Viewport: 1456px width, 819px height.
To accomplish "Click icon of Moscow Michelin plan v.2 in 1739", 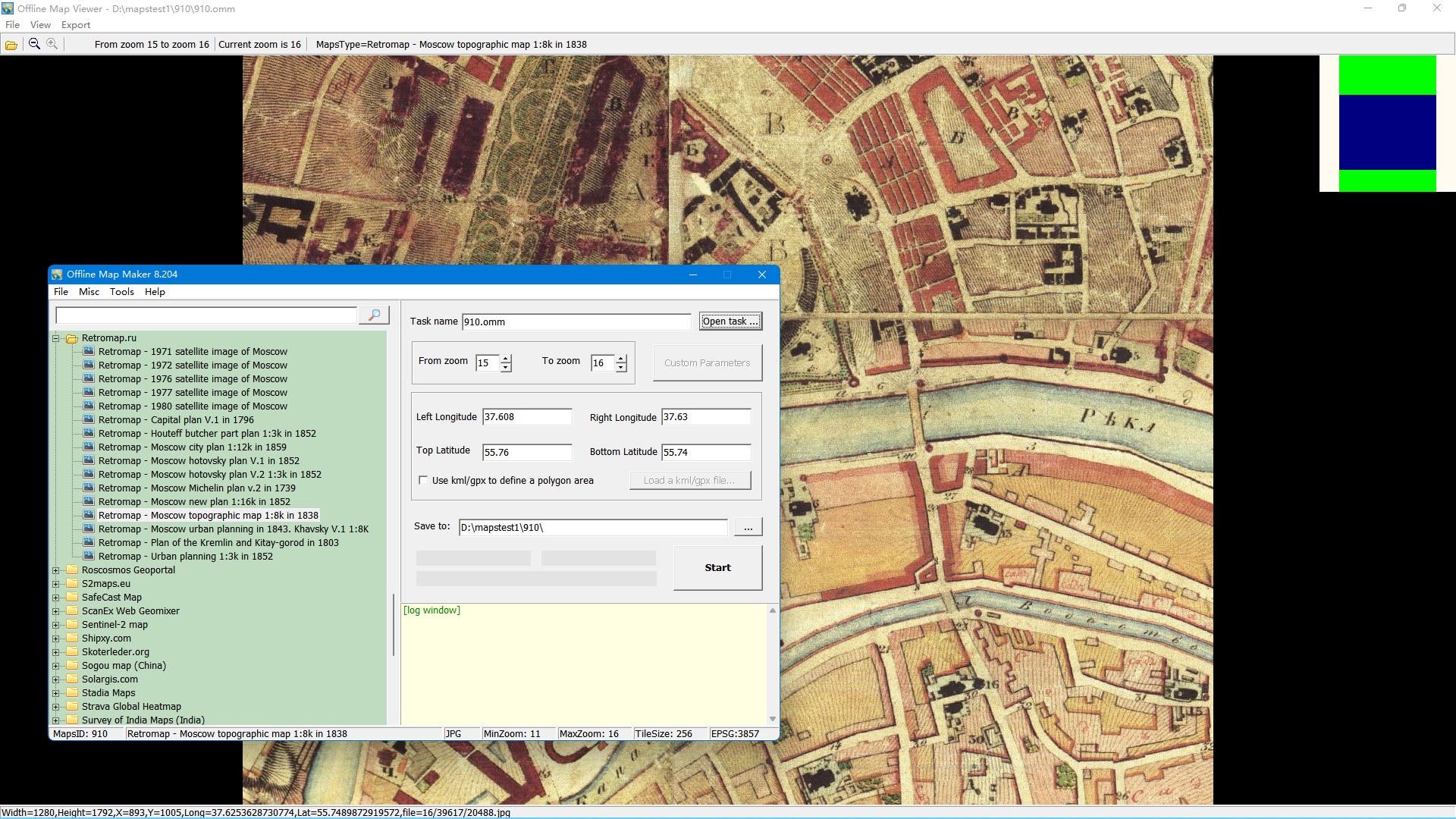I will pos(89,488).
